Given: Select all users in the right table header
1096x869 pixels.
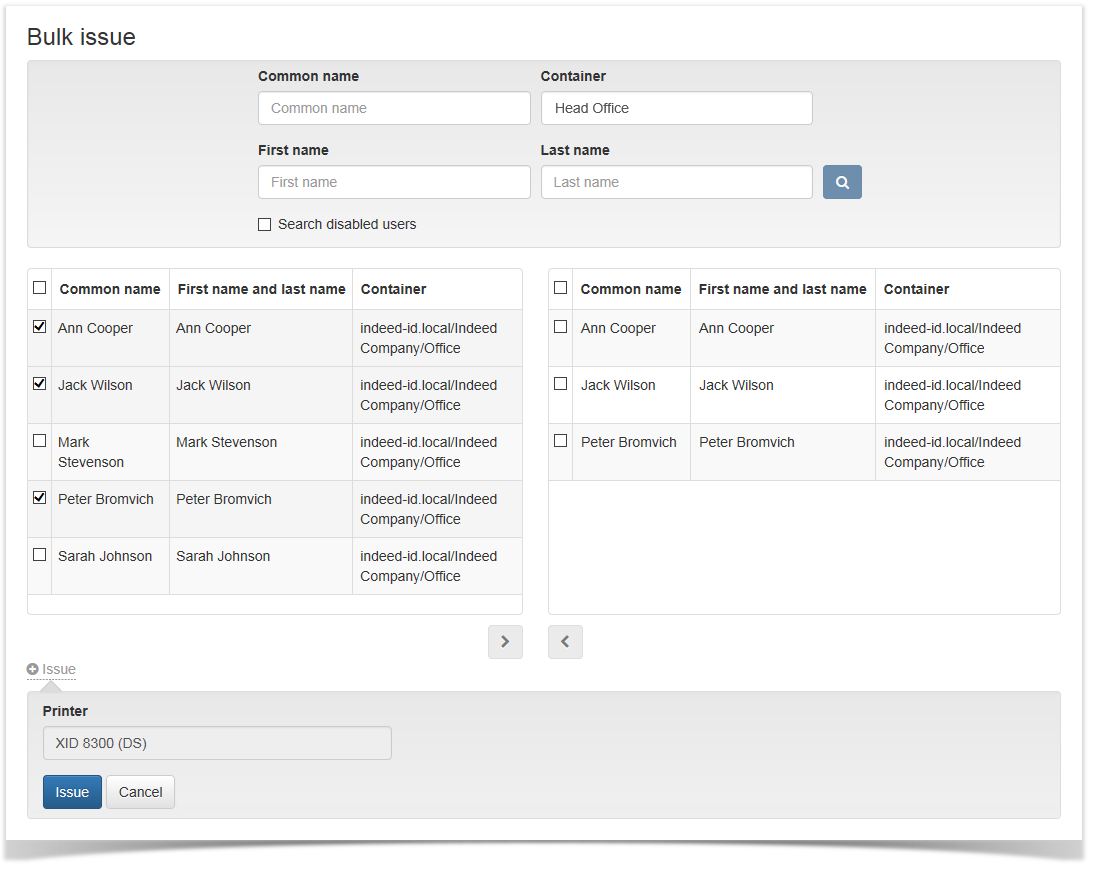Looking at the screenshot, I should coord(560,287).
